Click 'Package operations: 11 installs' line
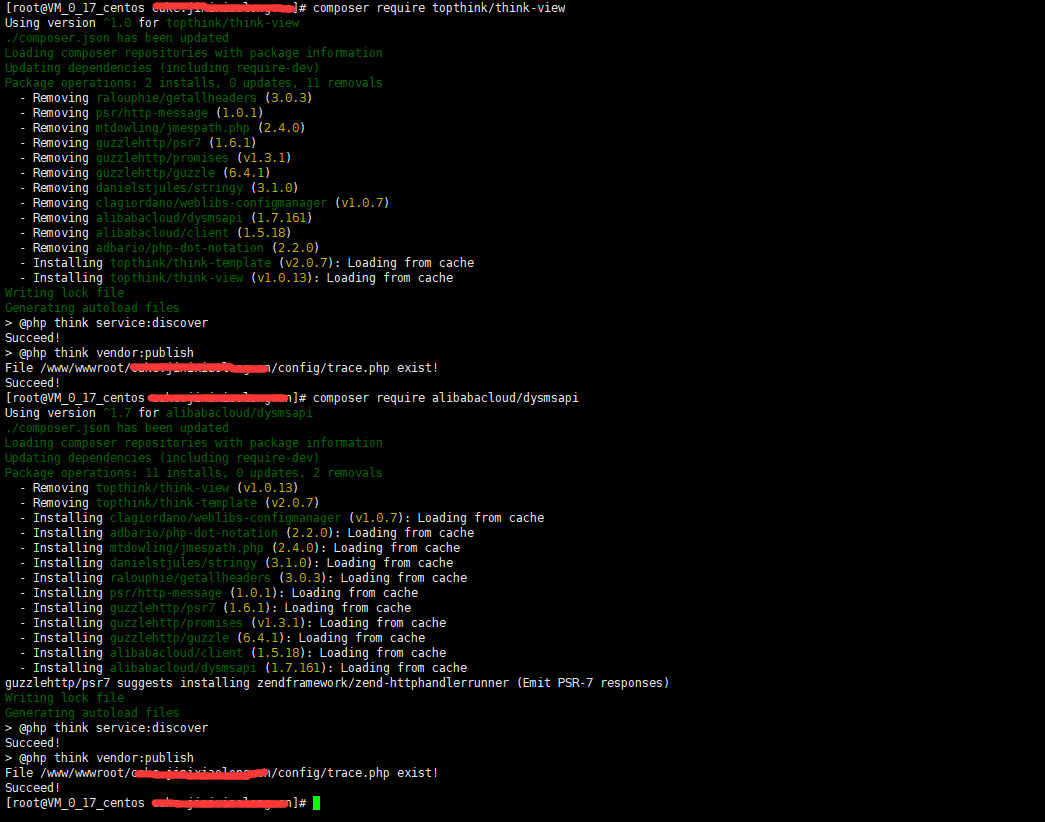 (x=194, y=473)
